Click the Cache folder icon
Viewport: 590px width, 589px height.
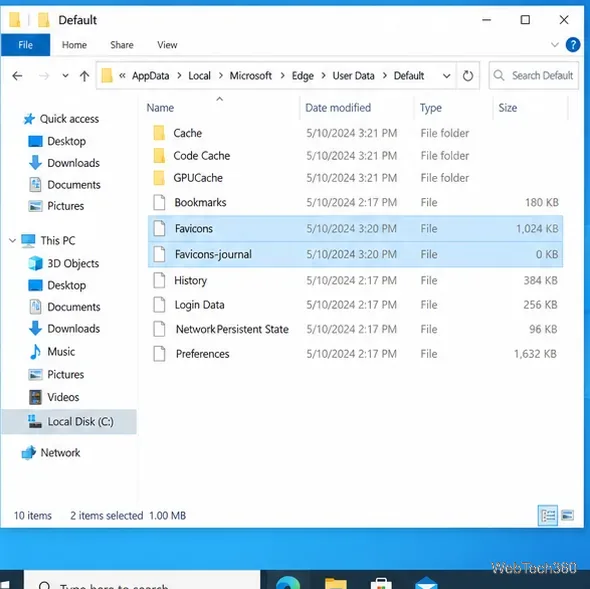tap(159, 133)
